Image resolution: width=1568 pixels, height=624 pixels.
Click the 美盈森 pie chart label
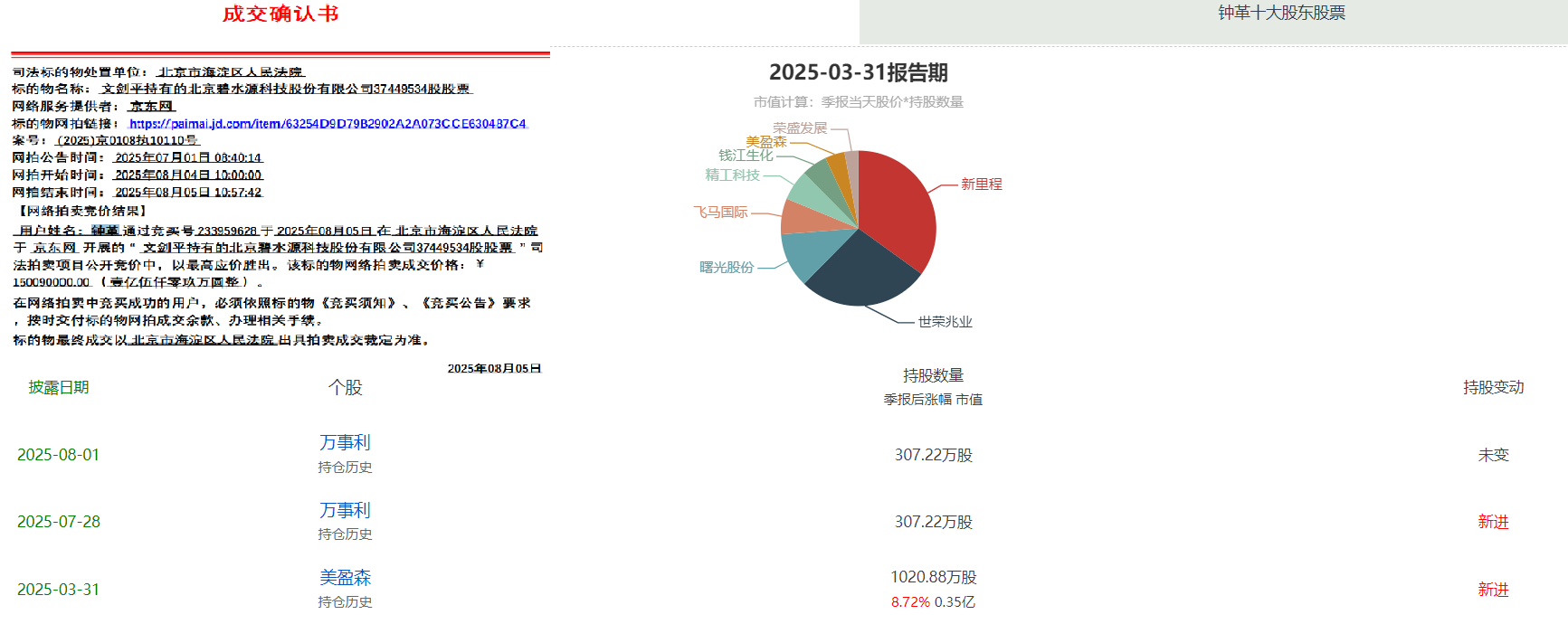pos(765,142)
